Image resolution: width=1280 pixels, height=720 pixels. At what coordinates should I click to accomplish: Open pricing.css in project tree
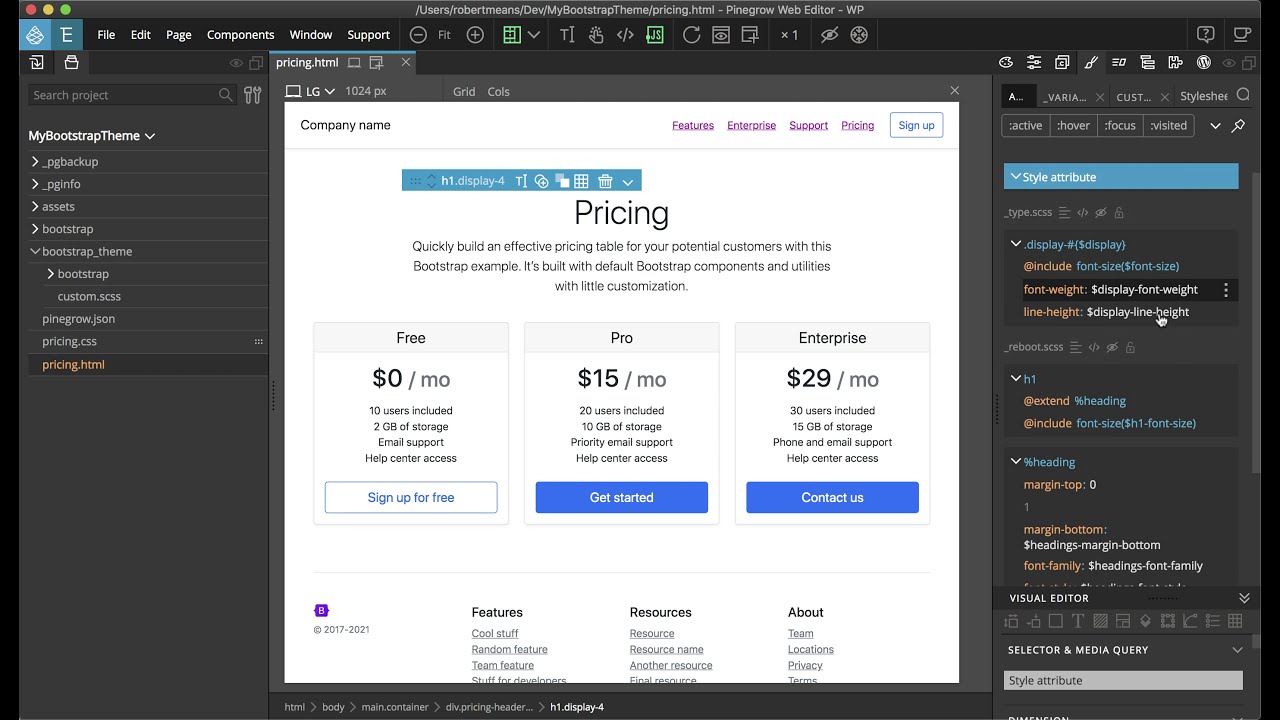coord(70,341)
